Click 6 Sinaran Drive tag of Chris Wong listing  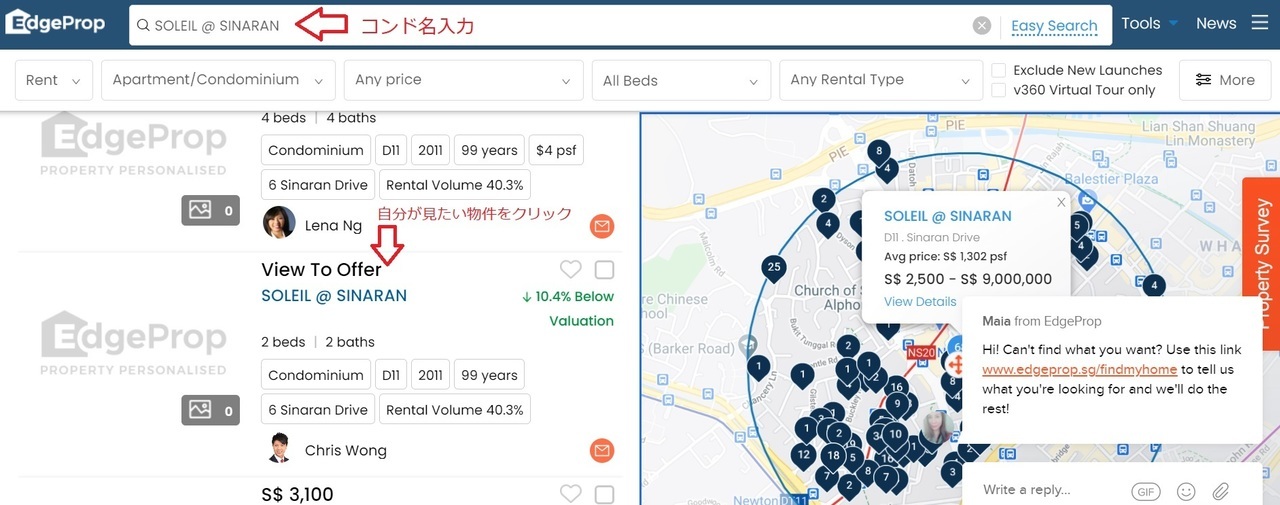(318, 410)
